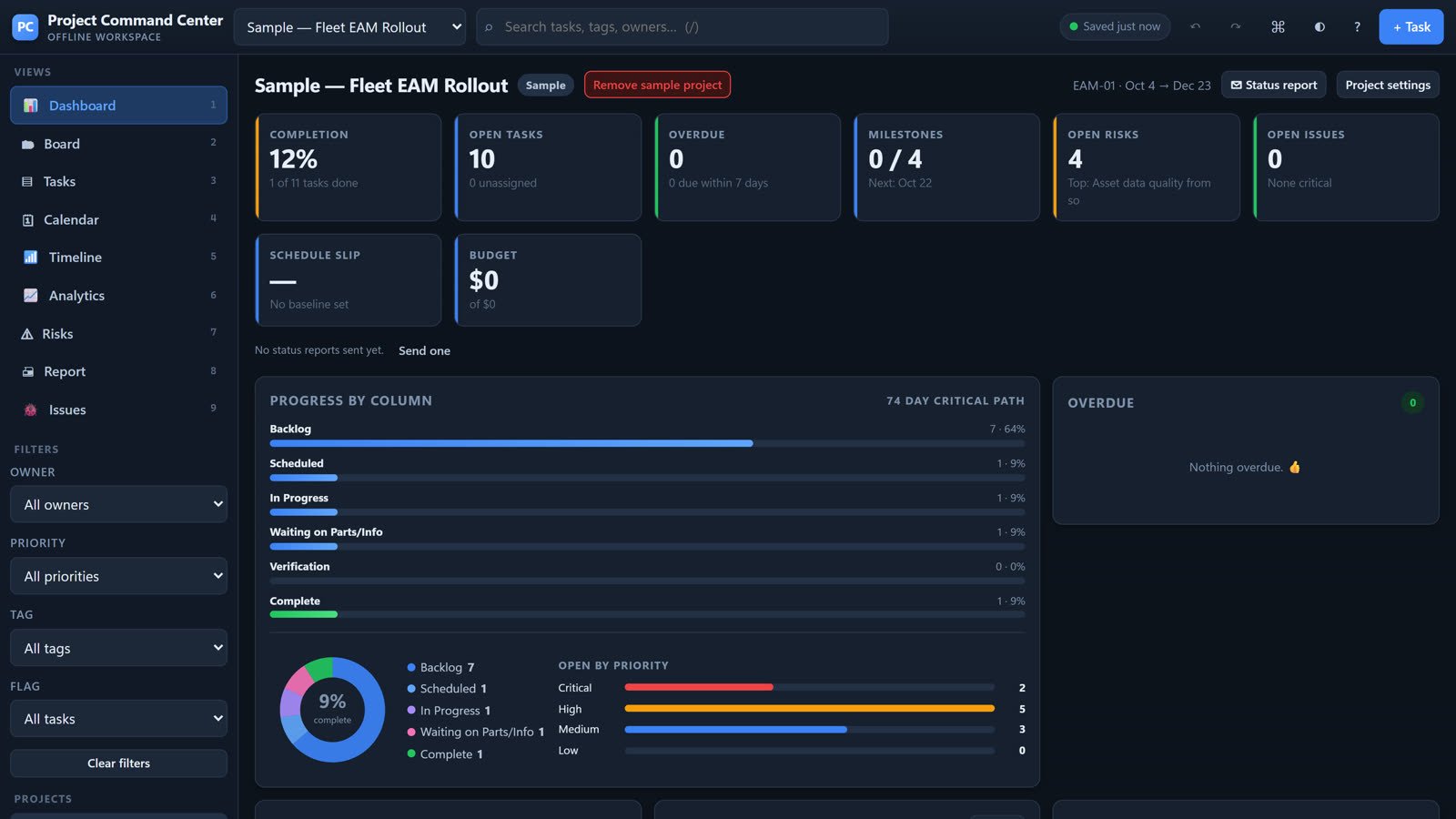Viewport: 1456px width, 819px height.
Task: Open the Calendar view
Action: point(118,220)
